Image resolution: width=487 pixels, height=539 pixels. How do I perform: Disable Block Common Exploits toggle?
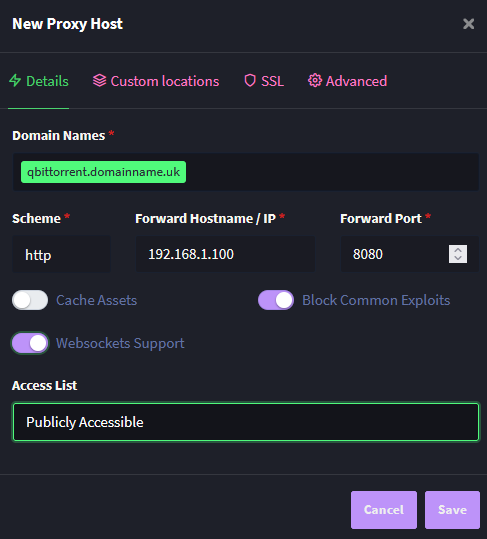276,300
